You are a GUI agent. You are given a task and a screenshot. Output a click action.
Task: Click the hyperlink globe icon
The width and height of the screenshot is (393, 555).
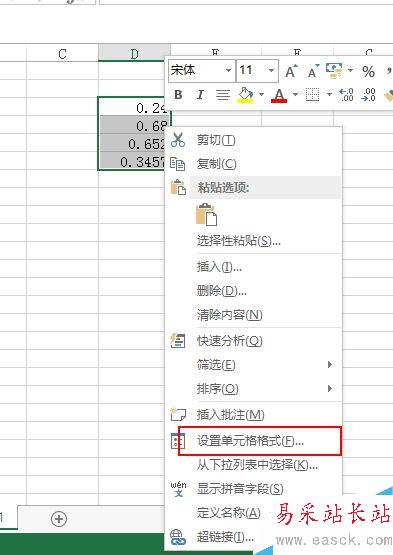coord(178,537)
